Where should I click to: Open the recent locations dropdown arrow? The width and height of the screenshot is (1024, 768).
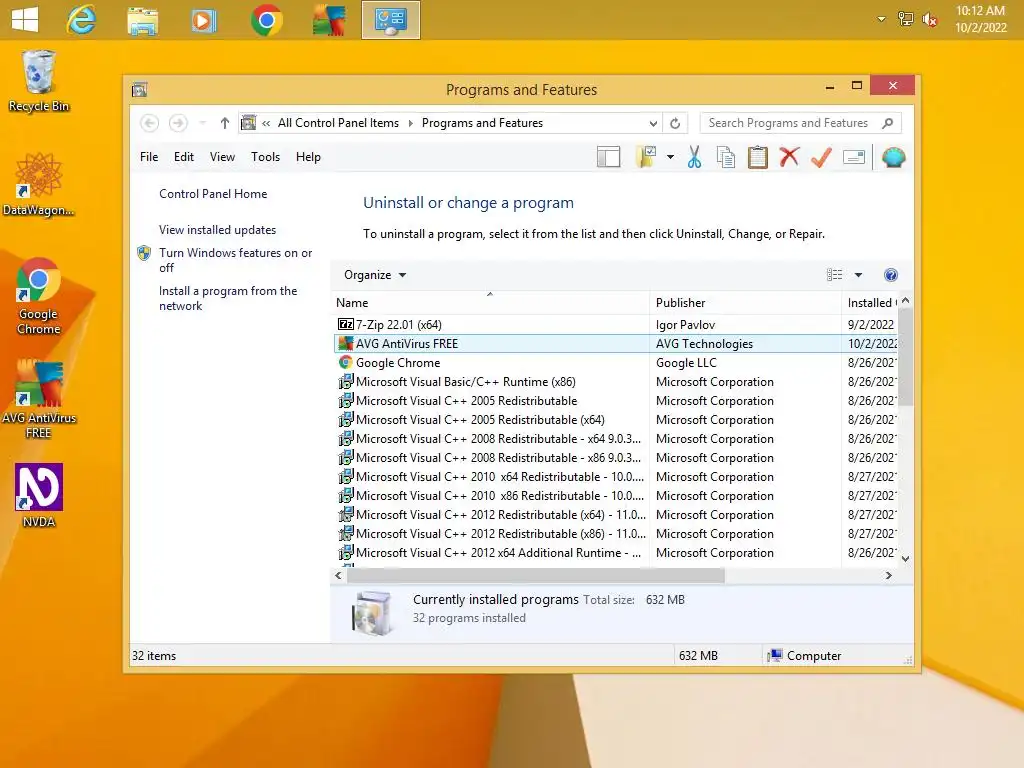202,123
